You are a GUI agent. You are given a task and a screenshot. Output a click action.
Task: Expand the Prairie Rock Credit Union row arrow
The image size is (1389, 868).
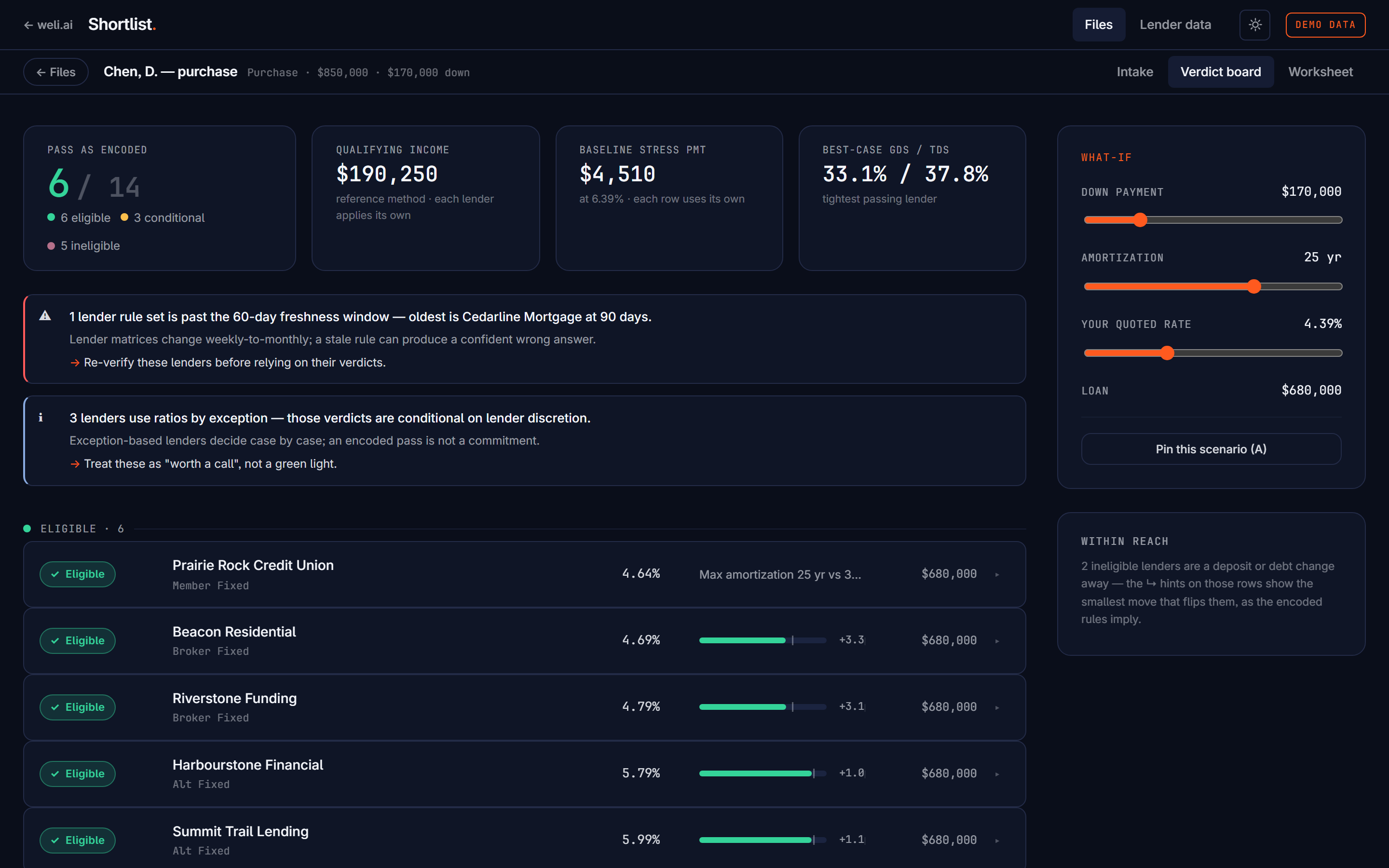[997, 575]
